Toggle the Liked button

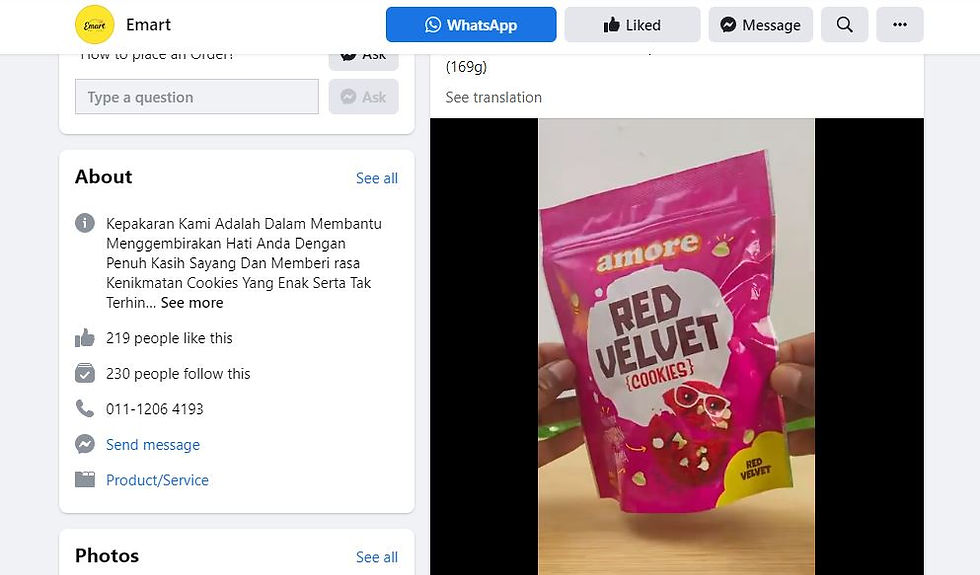coord(632,24)
